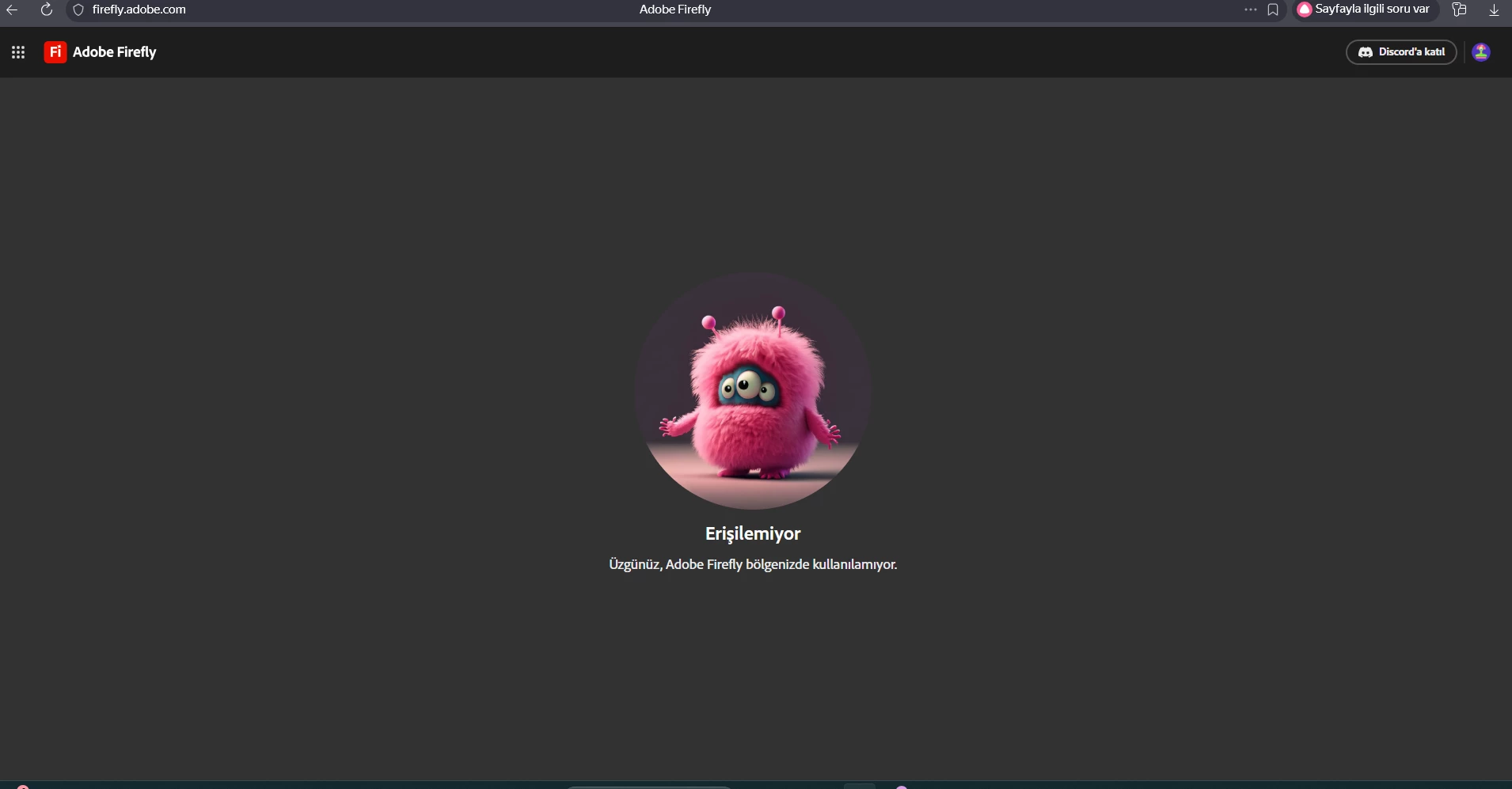Join Discord via 'Discord'a katıl' button

tap(1401, 52)
